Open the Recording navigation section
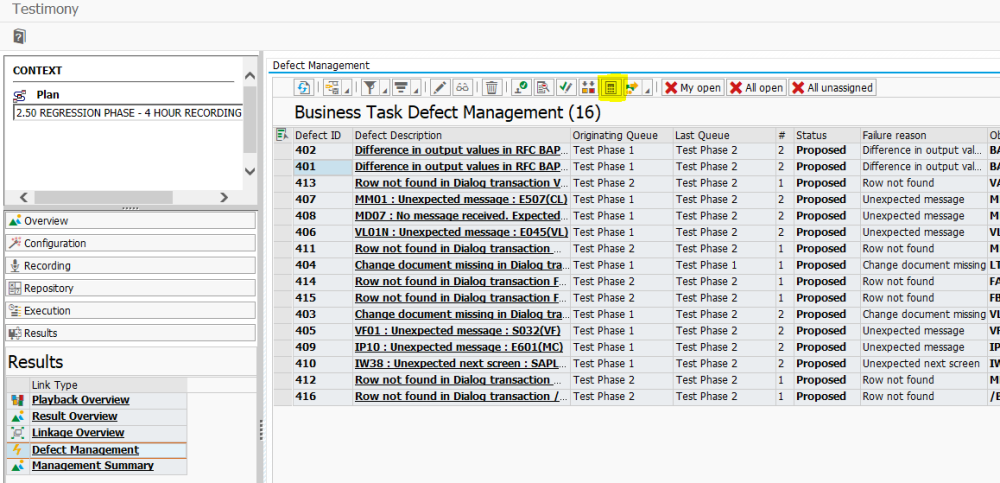 (x=131, y=265)
